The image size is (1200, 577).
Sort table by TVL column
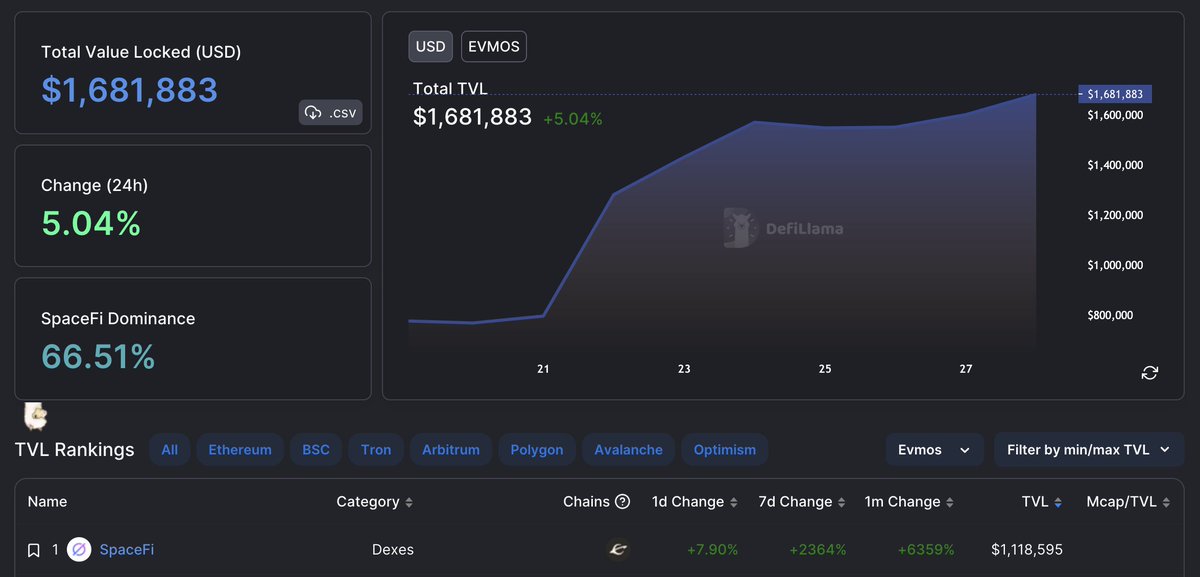[1042, 502]
